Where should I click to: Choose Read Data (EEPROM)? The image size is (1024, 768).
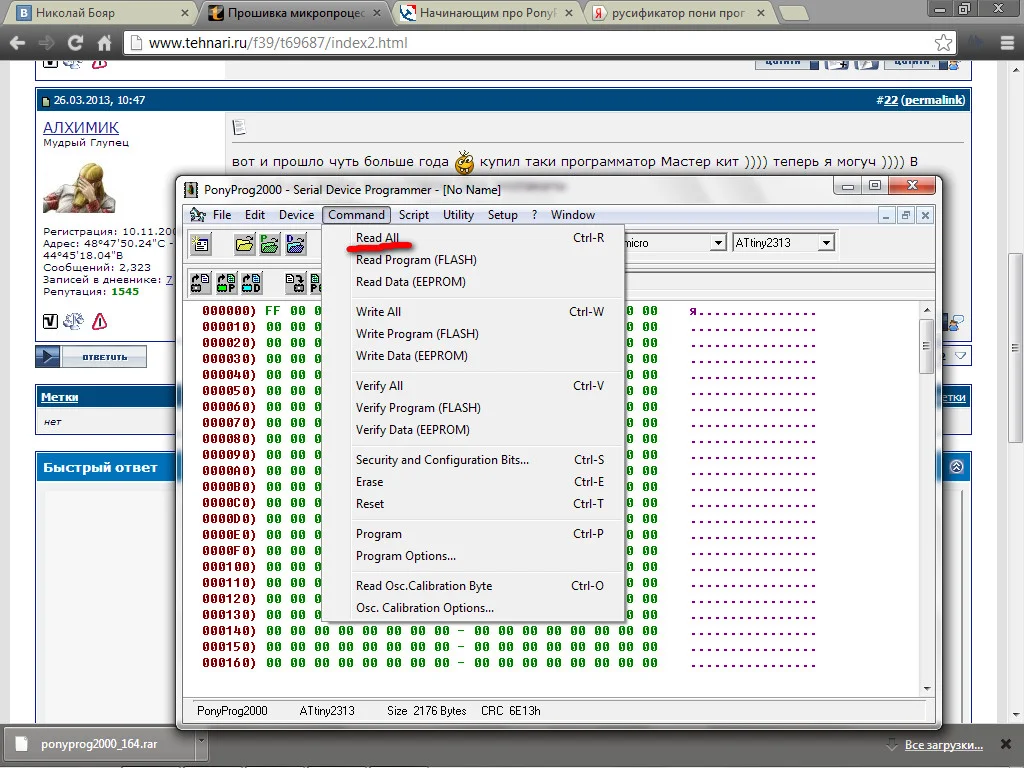[x=473, y=282]
